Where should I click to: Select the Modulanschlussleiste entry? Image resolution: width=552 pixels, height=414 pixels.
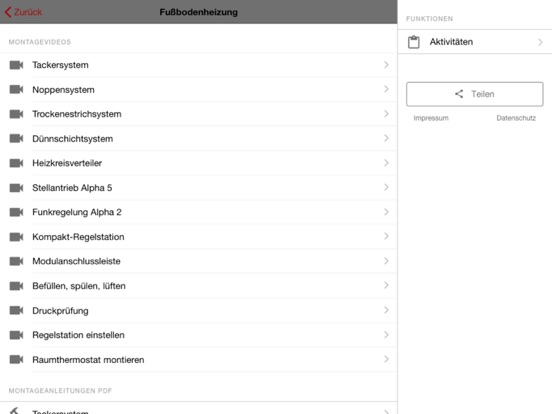[199, 261]
